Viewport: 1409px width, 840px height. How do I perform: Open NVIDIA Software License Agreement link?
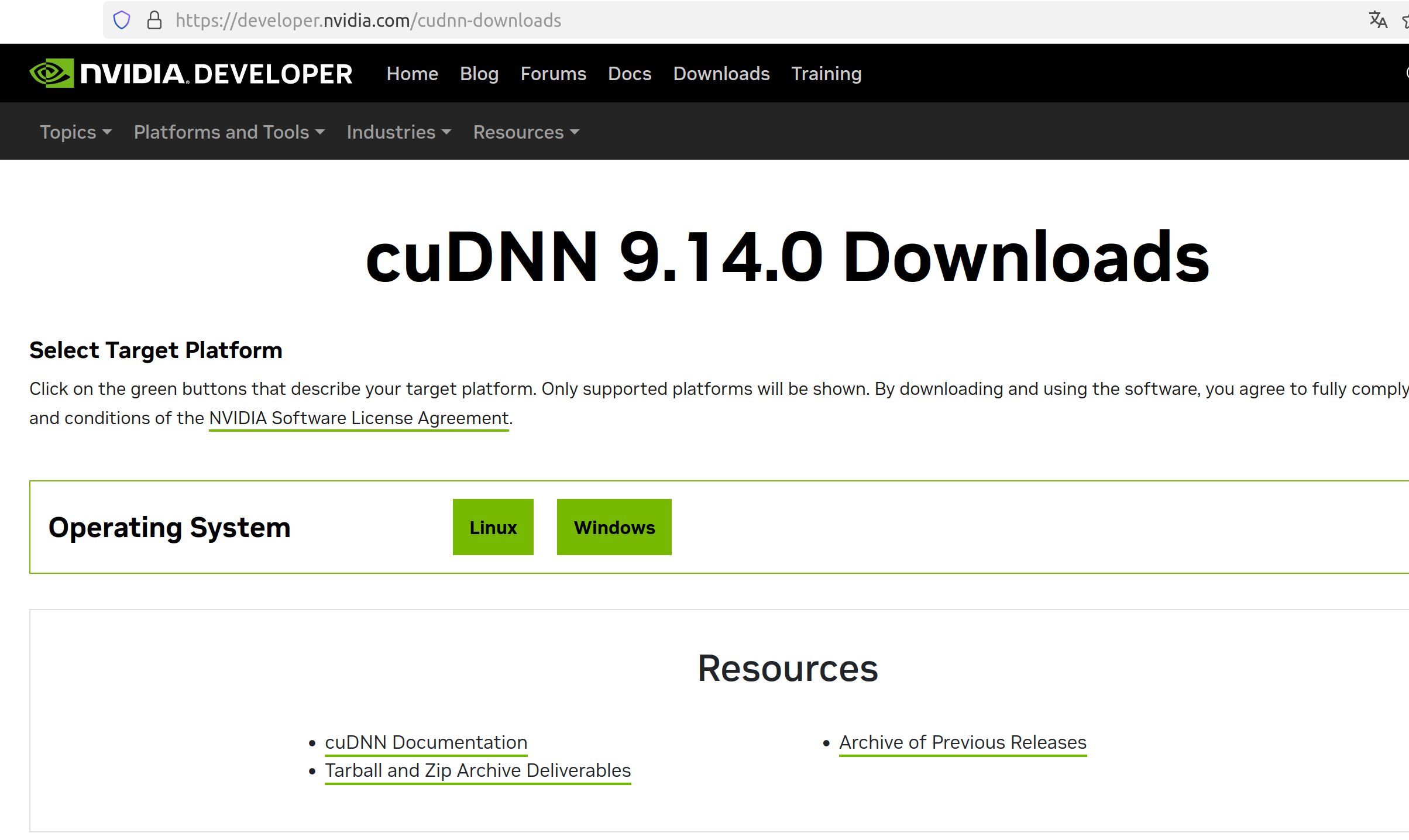359,418
